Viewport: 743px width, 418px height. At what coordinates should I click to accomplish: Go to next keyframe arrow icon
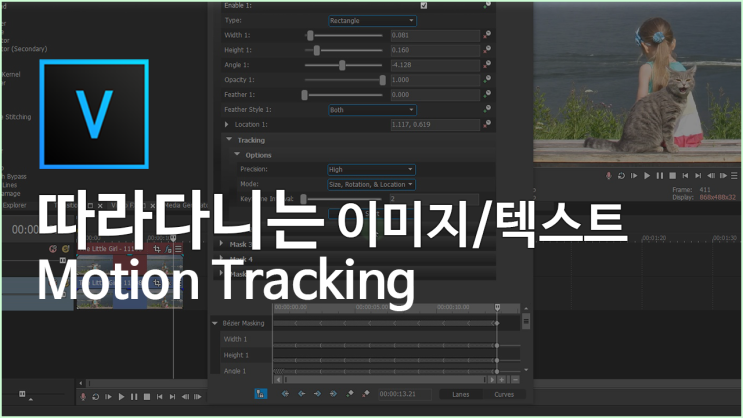(x=317, y=394)
